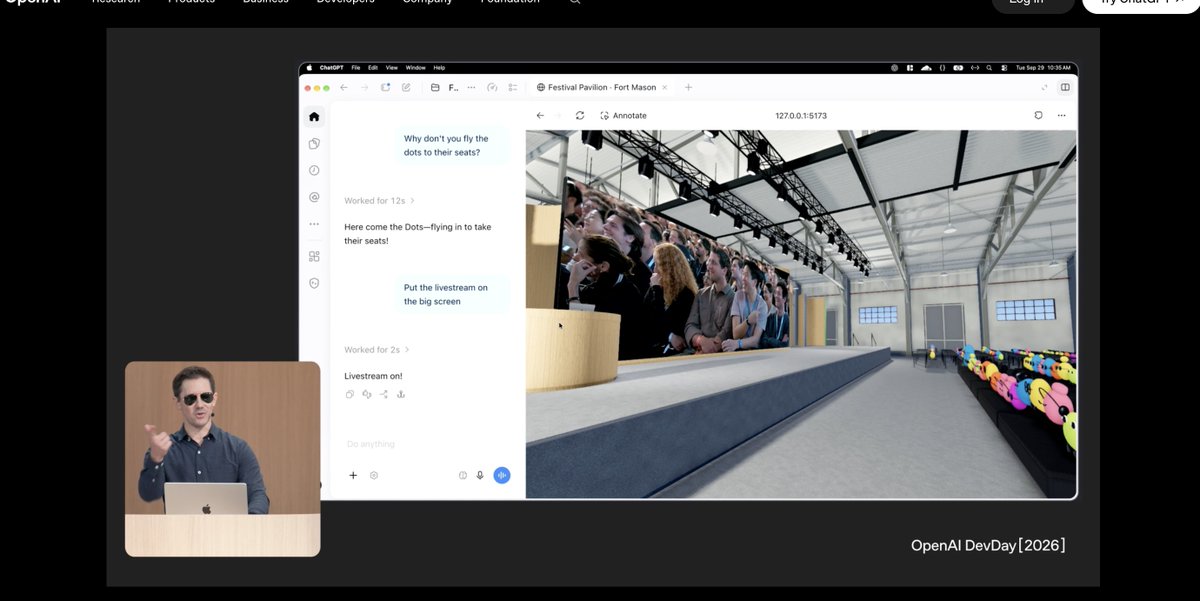The image size is (1200, 601).
Task: Copy the 'Livestream on!' response
Action: (x=350, y=395)
